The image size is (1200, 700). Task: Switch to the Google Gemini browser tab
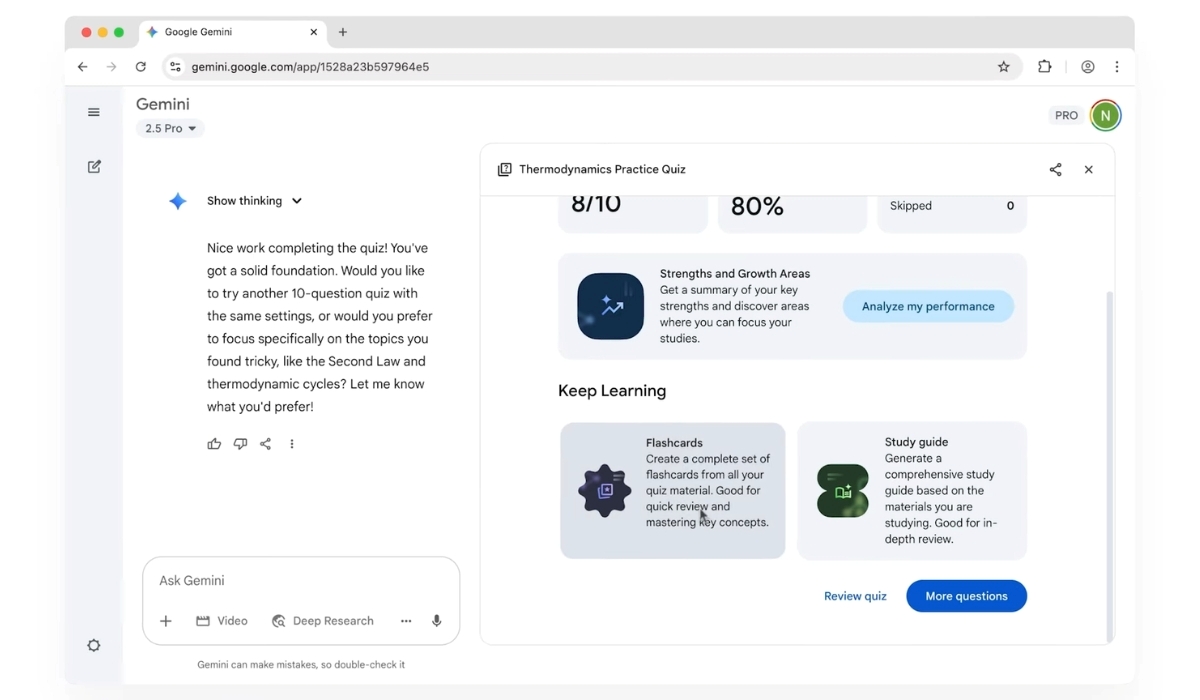point(230,32)
